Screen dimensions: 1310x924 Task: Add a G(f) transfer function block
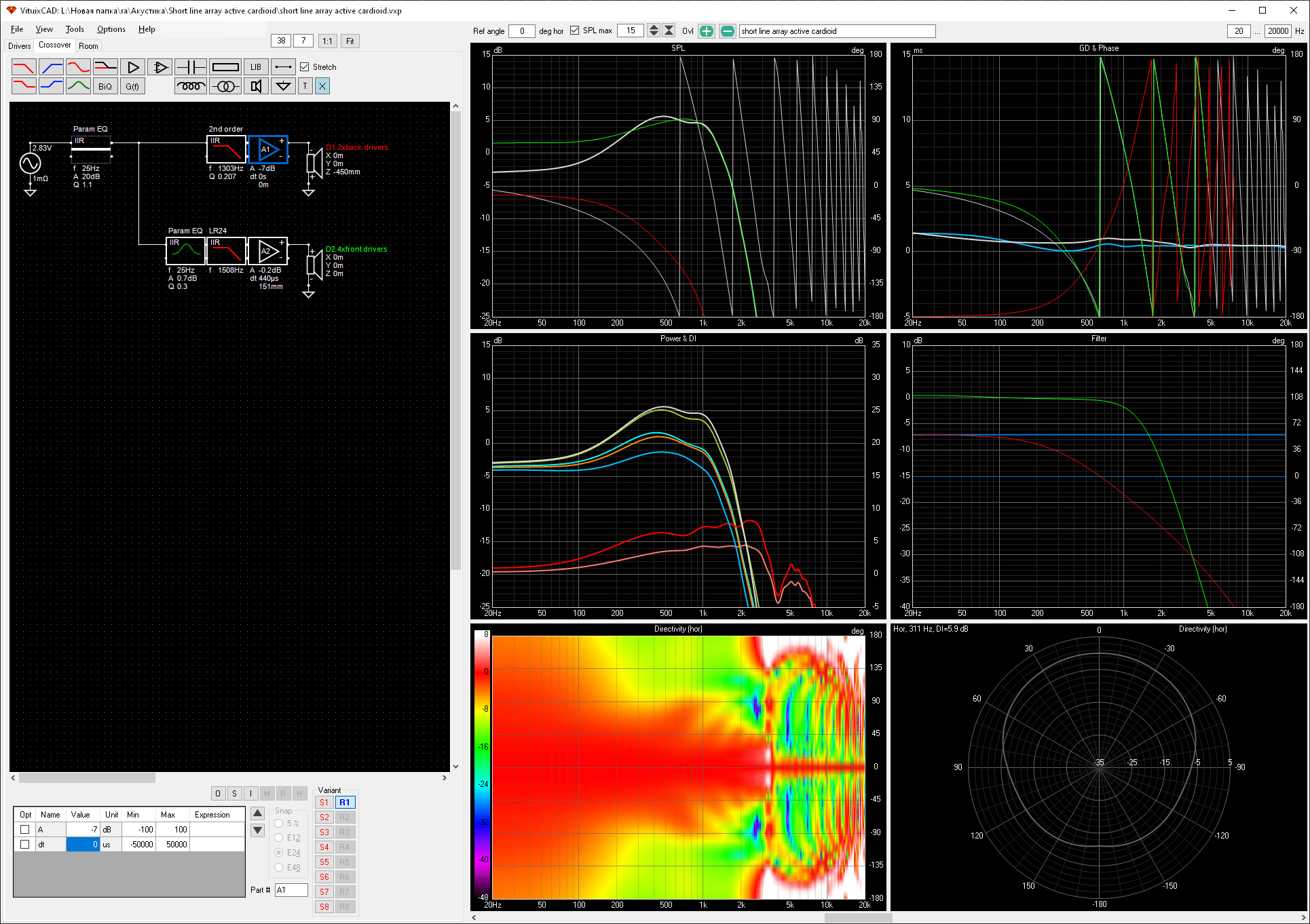pos(132,86)
